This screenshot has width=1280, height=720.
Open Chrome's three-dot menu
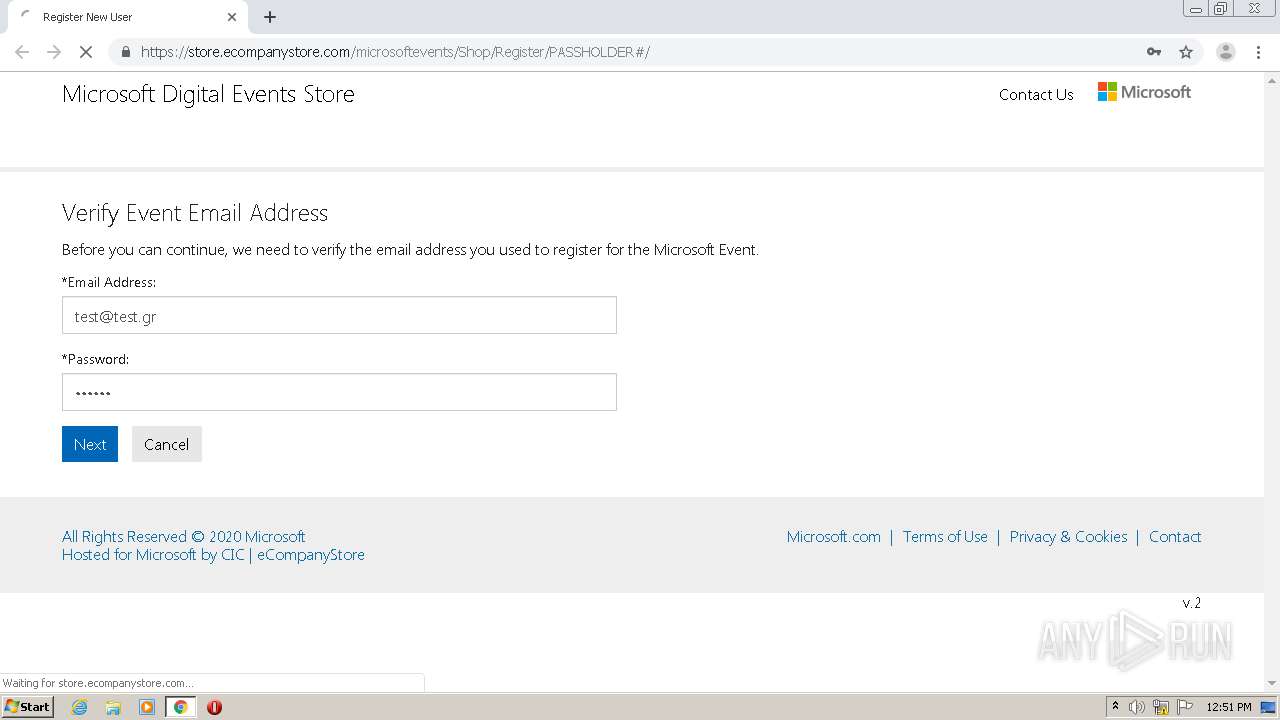1258,52
